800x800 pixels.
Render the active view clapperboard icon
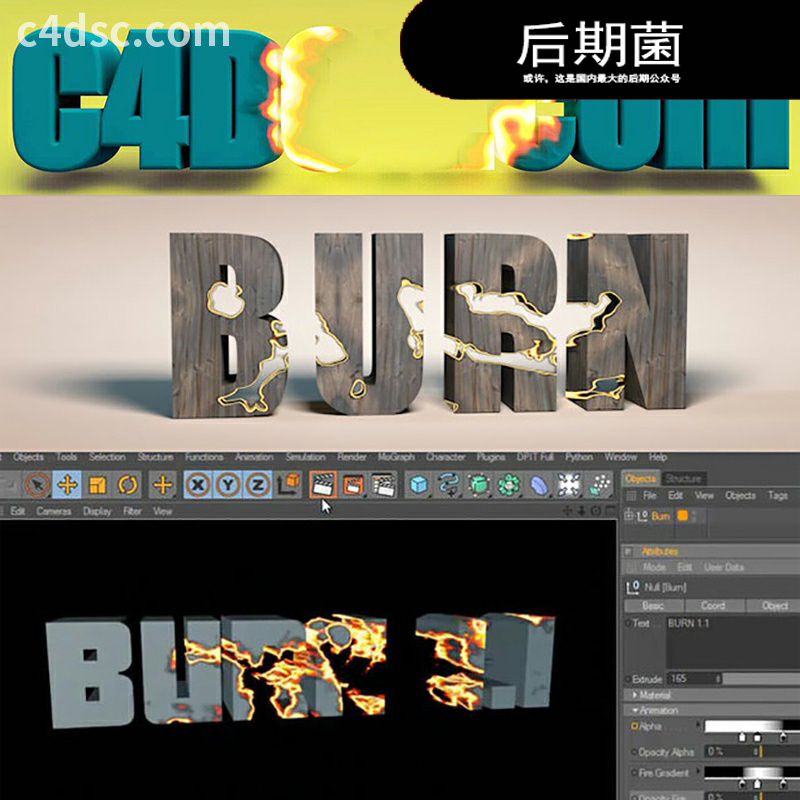(322, 484)
